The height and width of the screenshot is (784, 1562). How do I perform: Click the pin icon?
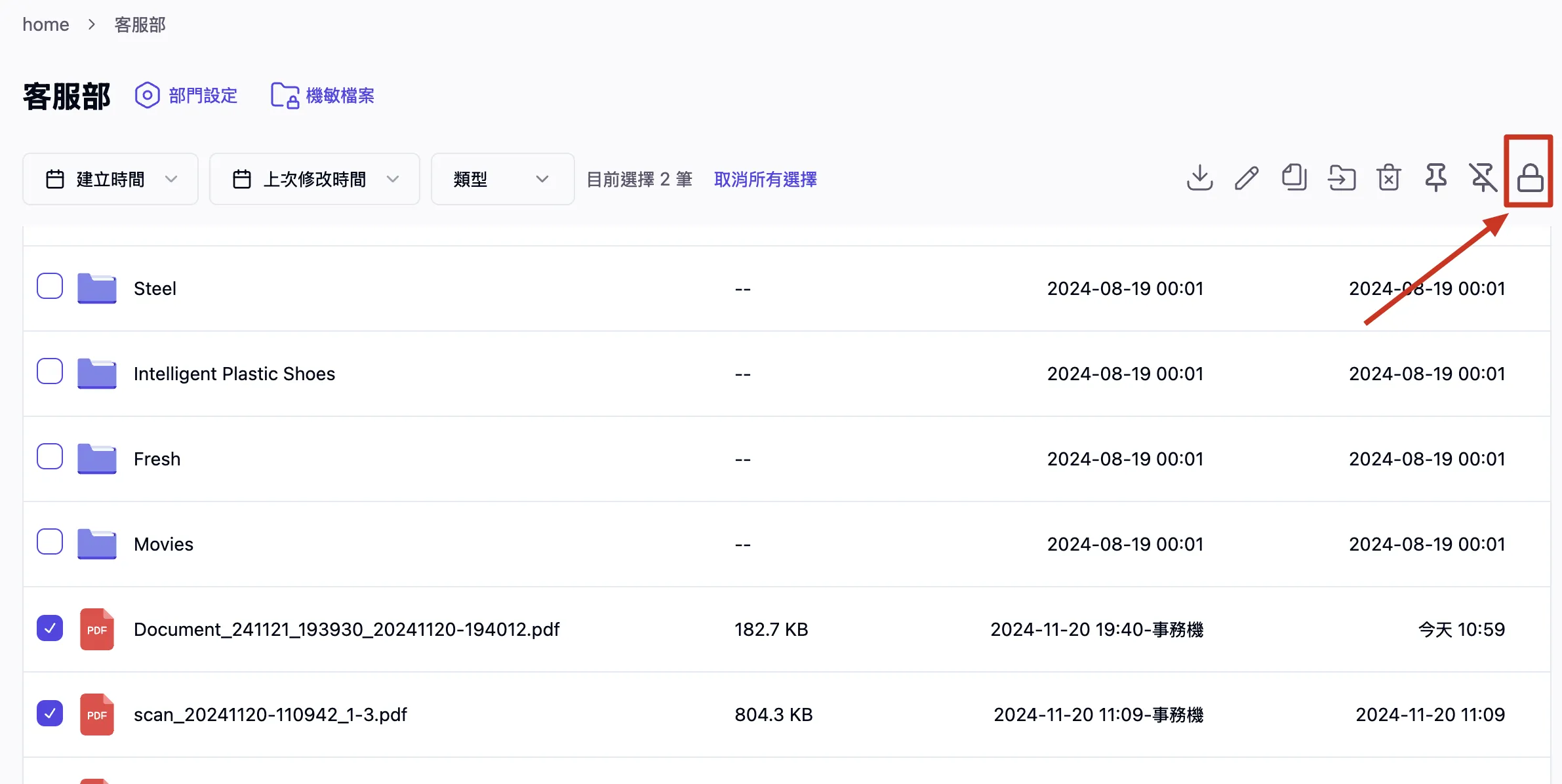click(x=1435, y=178)
